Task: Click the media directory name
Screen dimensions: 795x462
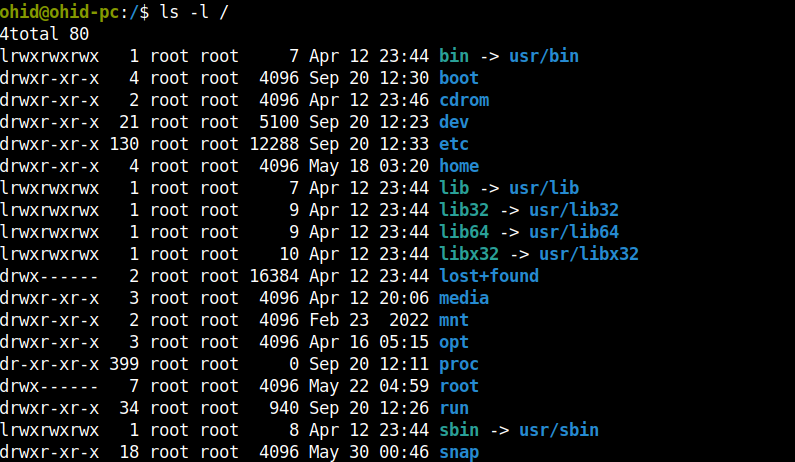Action: [x=464, y=298]
